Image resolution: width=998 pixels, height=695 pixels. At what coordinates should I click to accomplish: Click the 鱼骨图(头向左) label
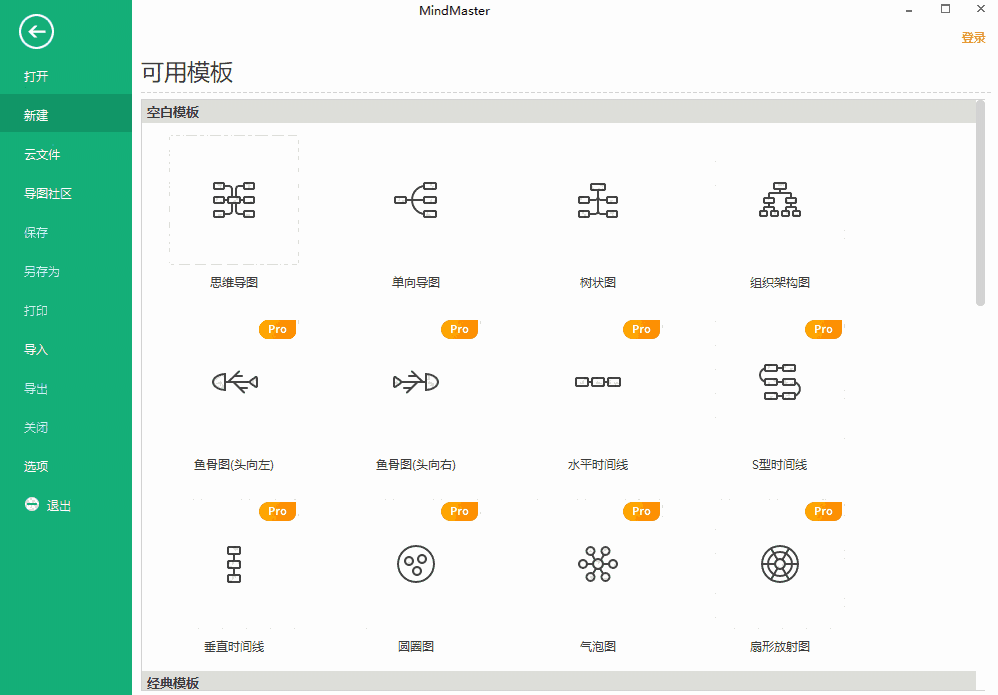click(x=234, y=465)
